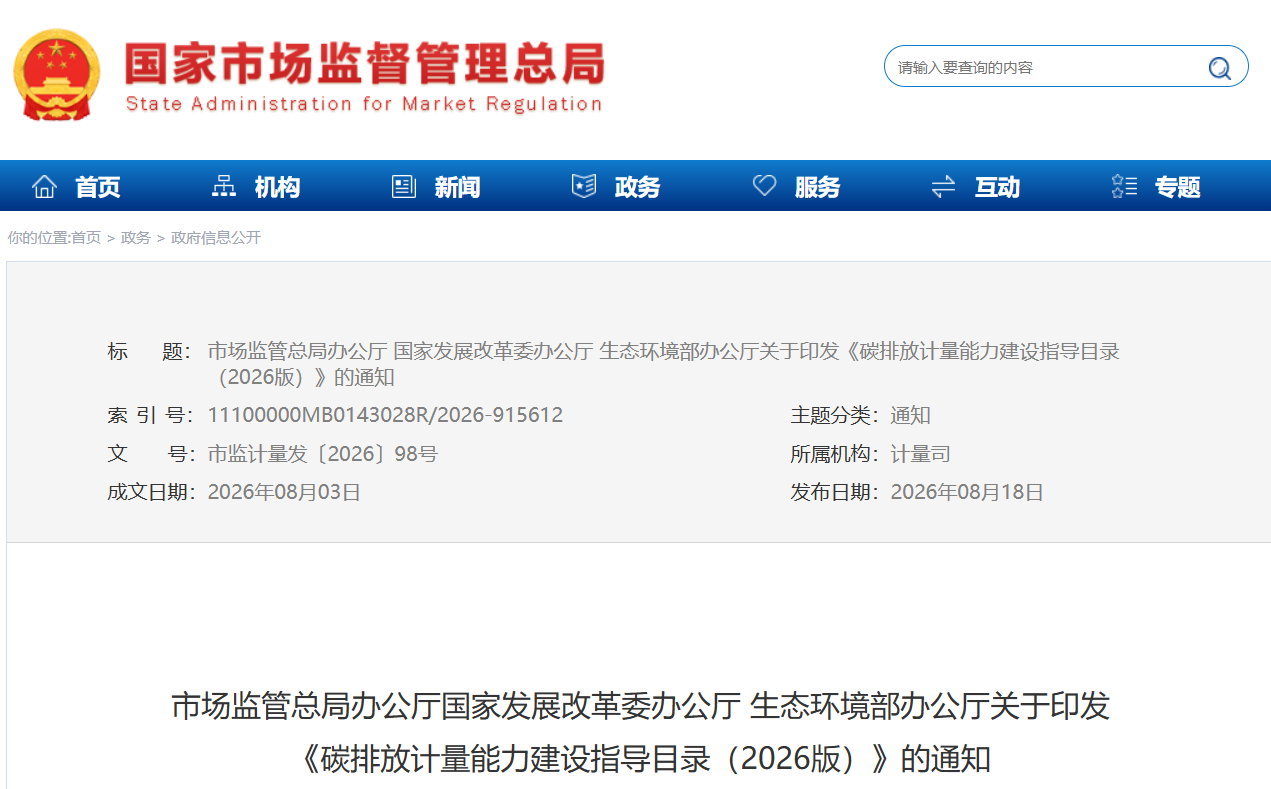Screen dimensions: 1271x789
Task: Click the national emblem logo
Action: click(57, 75)
